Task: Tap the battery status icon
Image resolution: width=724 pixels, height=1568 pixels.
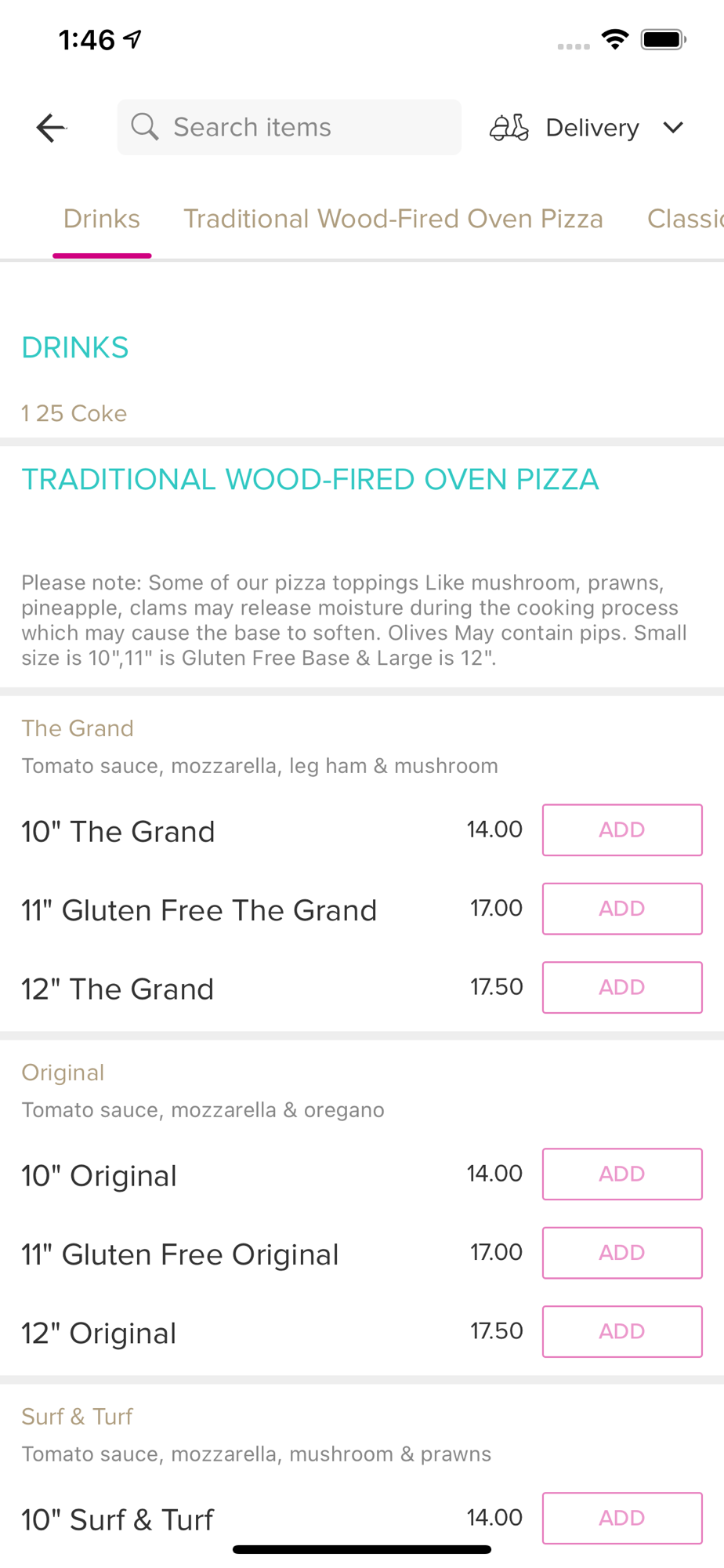Action: click(x=664, y=39)
